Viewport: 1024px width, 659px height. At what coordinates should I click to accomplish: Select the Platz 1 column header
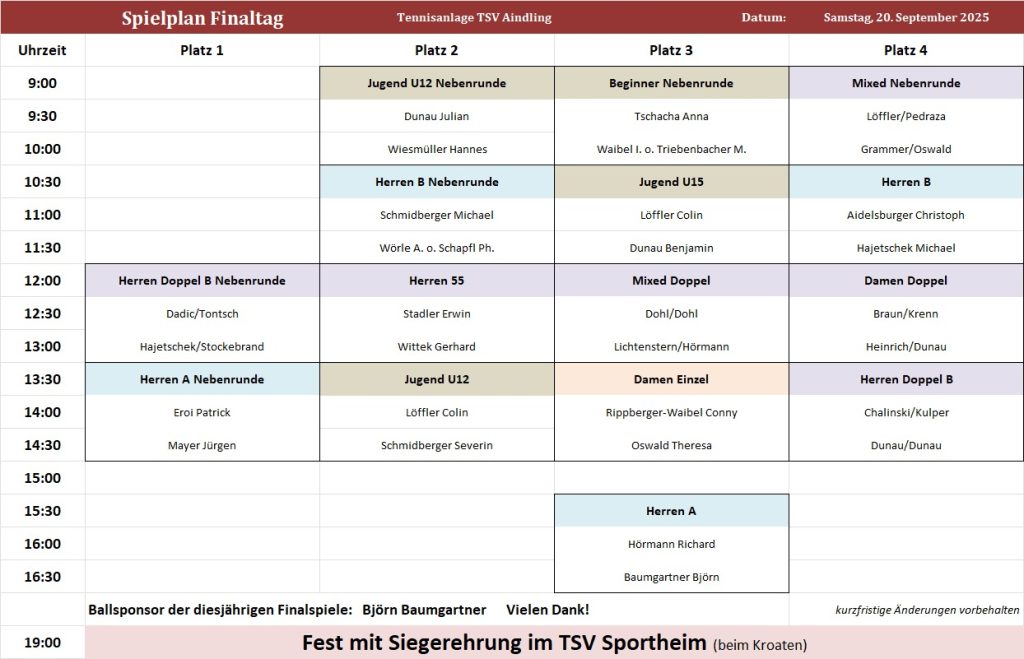click(202, 50)
